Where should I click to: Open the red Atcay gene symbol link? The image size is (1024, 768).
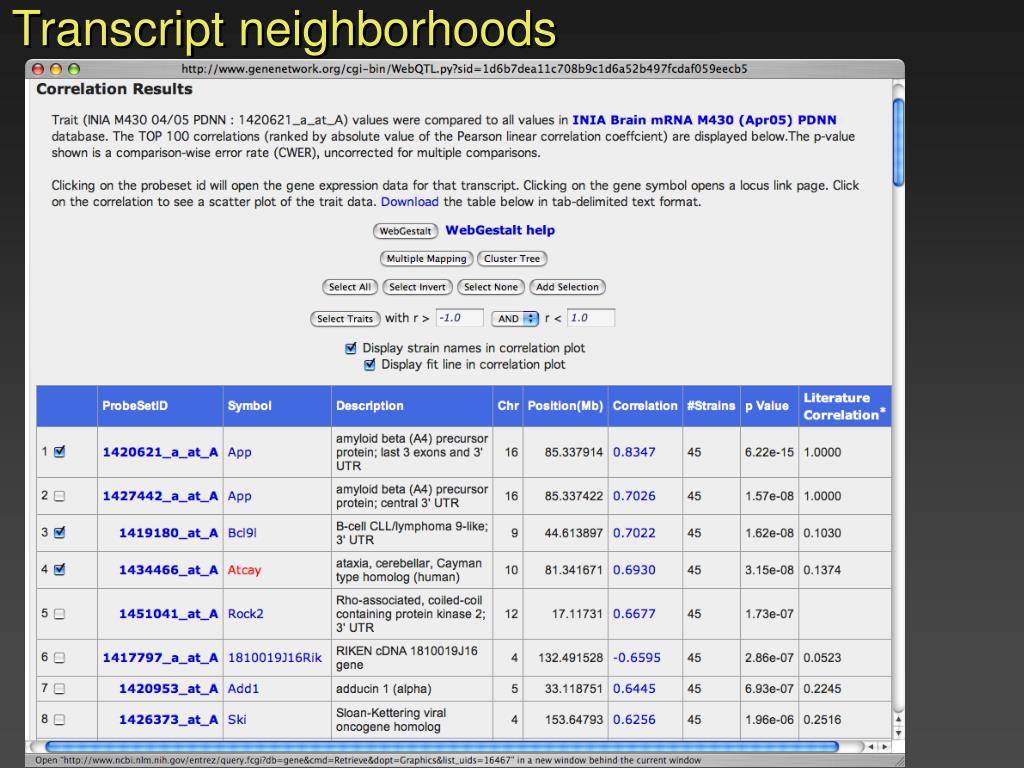coord(244,570)
